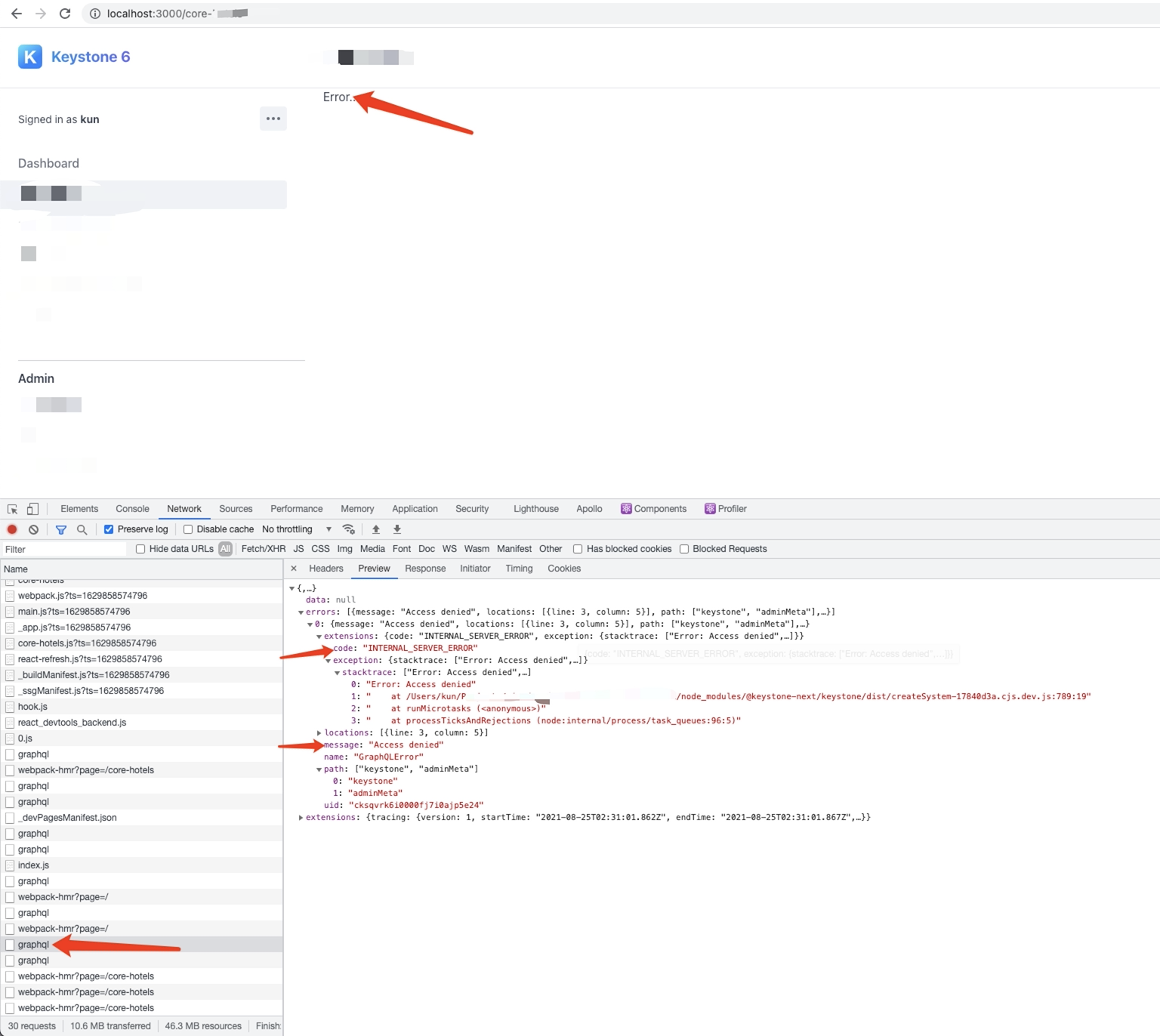Image resolution: width=1160 pixels, height=1036 pixels.
Task: Open the Headers tab of request
Action: click(x=326, y=569)
